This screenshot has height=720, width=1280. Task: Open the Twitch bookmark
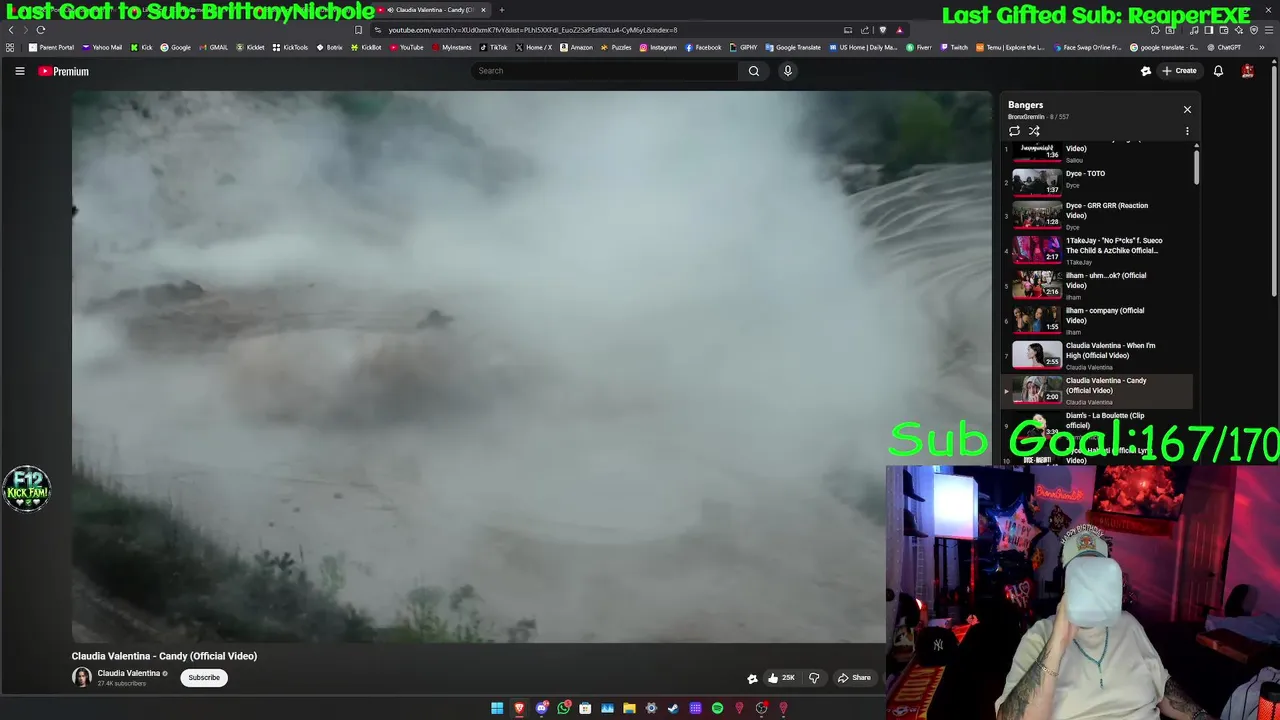click(x=954, y=47)
